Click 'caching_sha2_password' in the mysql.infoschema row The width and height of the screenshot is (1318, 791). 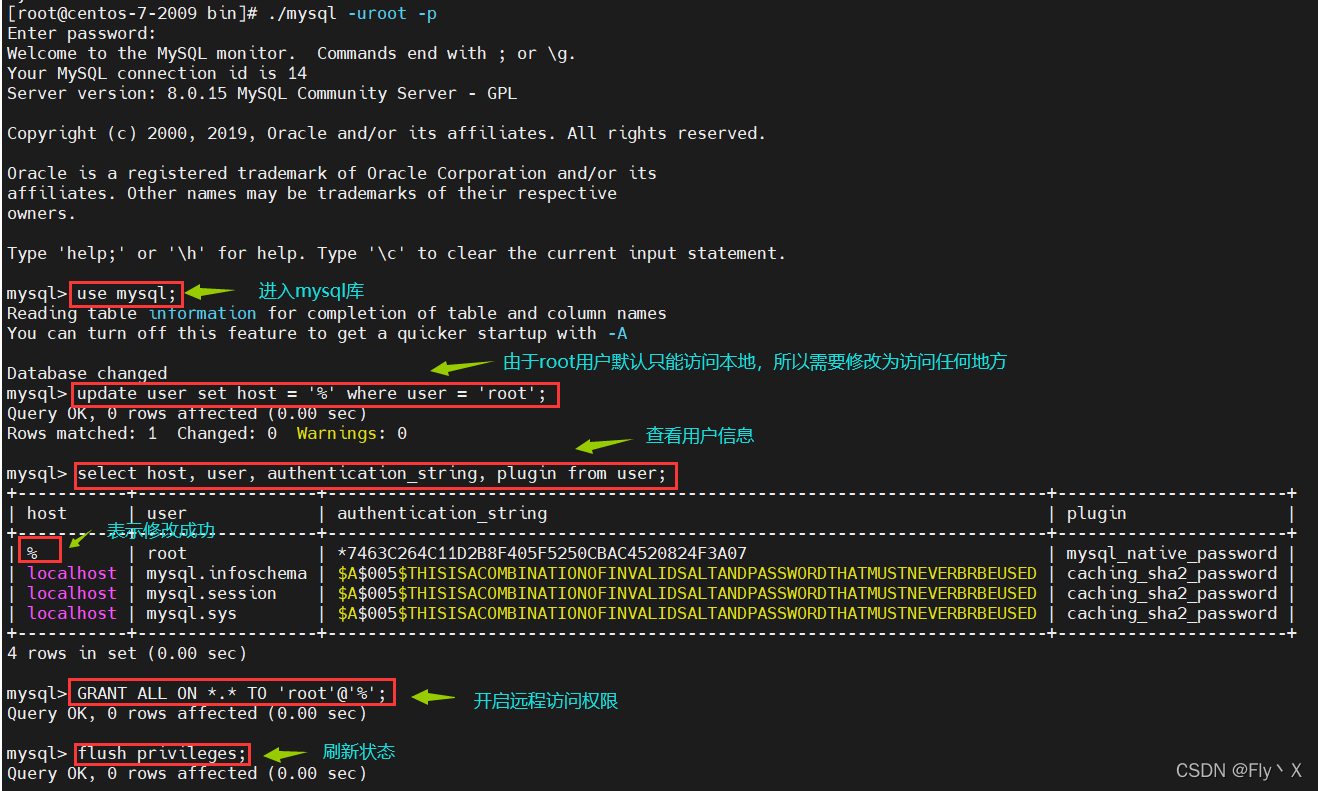point(1172,573)
